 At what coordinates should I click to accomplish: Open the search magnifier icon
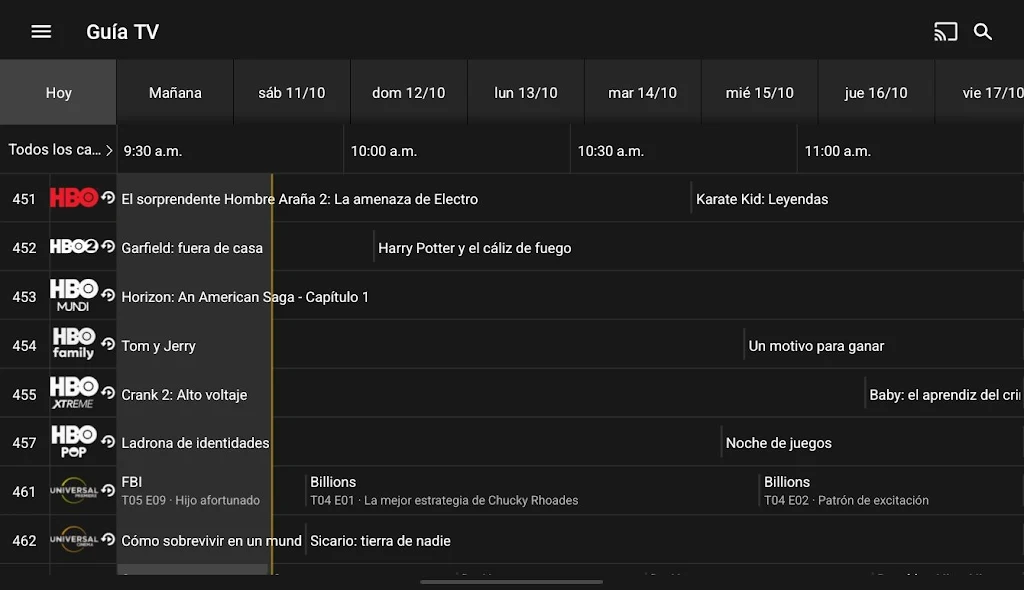pyautogui.click(x=983, y=32)
